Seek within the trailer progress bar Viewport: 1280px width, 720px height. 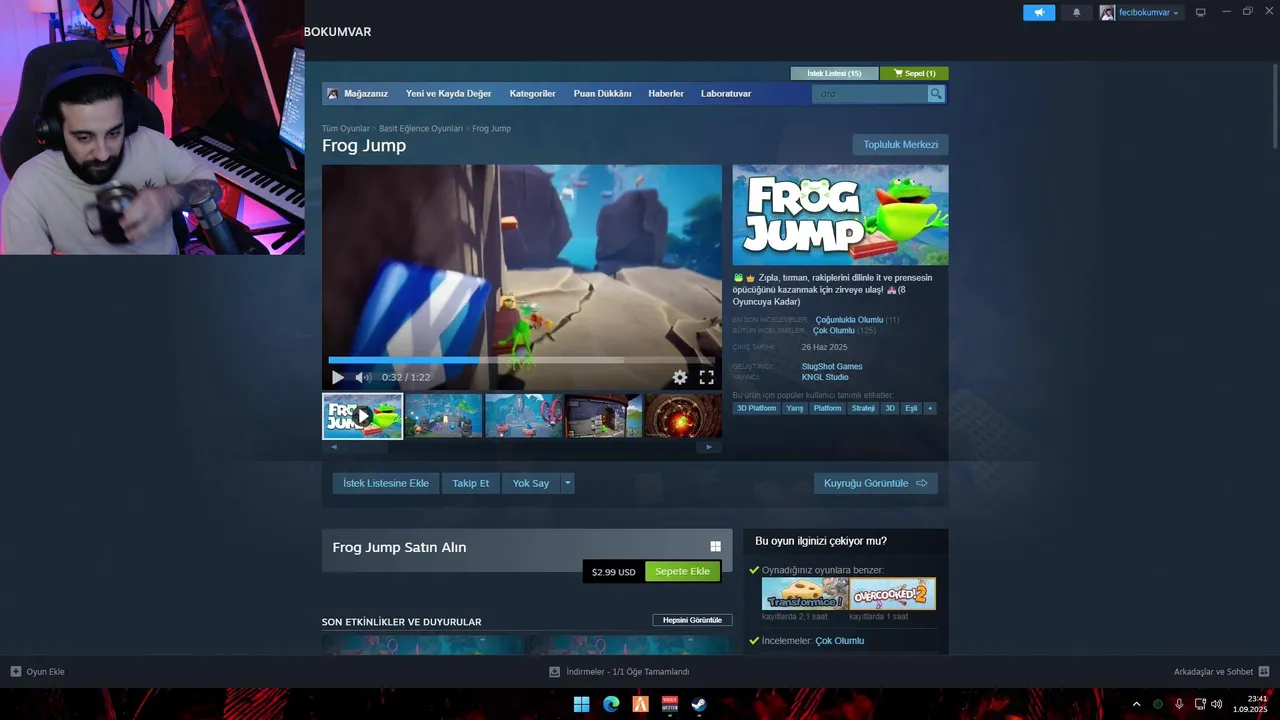point(521,360)
